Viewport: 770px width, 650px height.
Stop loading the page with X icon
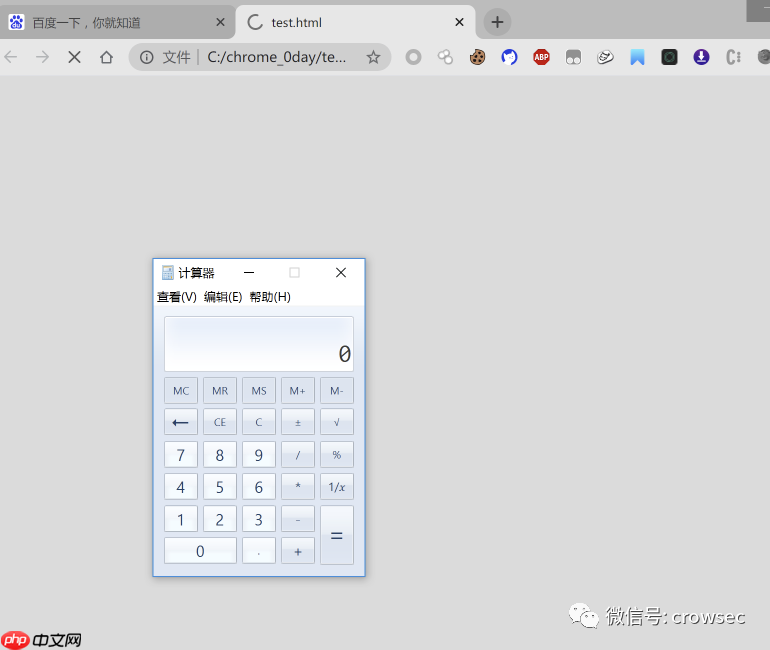coord(74,57)
